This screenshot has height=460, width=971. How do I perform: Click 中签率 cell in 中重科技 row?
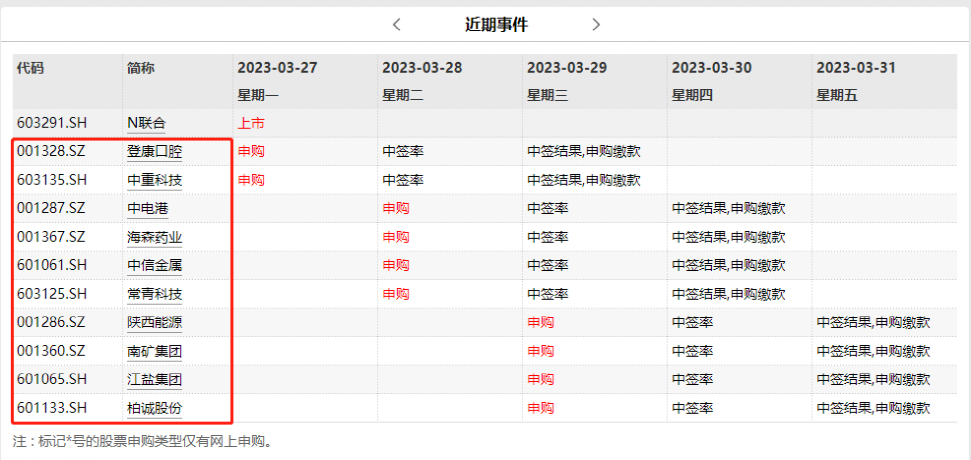(403, 180)
